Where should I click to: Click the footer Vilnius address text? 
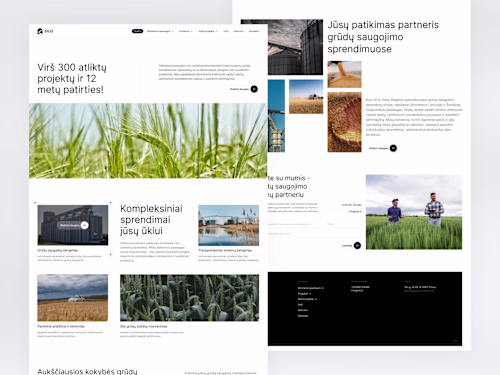[420, 287]
